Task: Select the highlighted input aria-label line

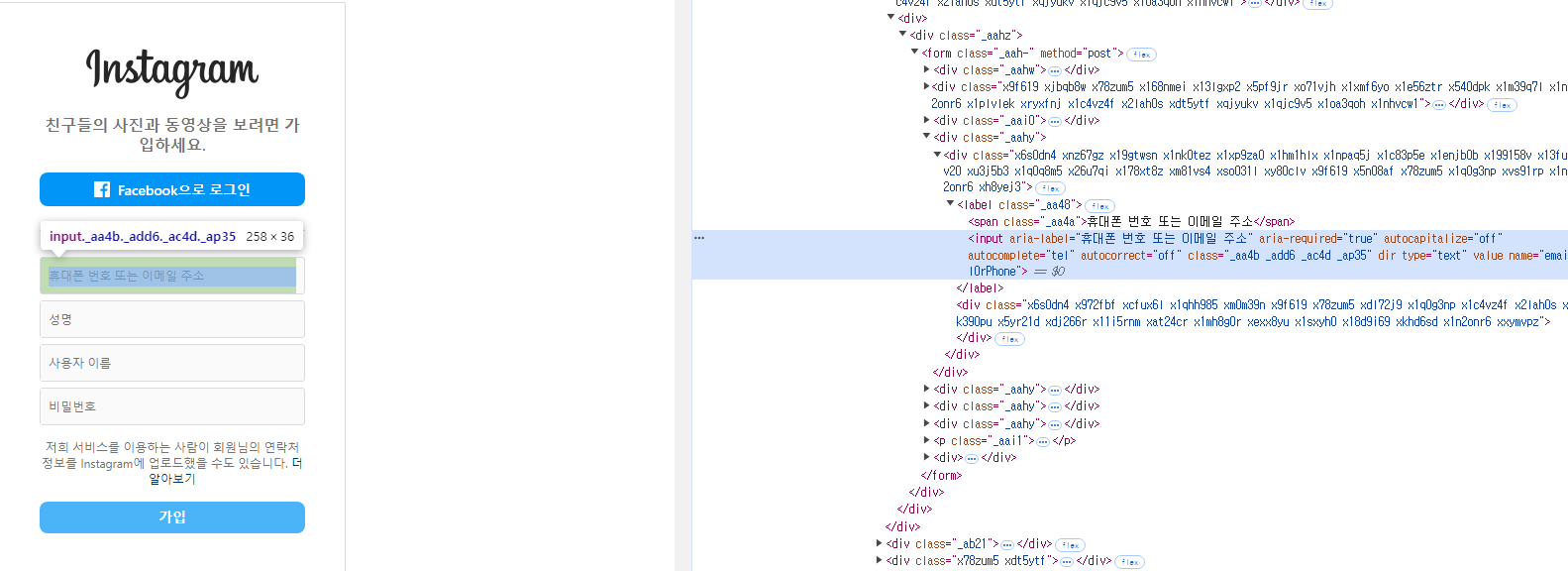Action: 1129,255
